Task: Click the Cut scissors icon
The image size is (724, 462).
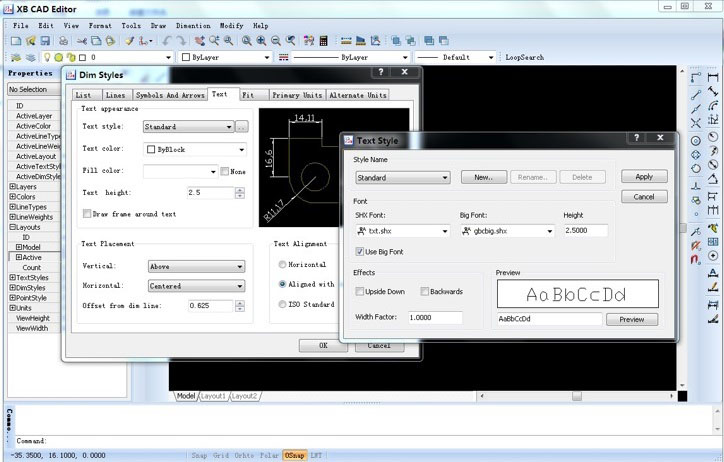Action: click(81, 41)
